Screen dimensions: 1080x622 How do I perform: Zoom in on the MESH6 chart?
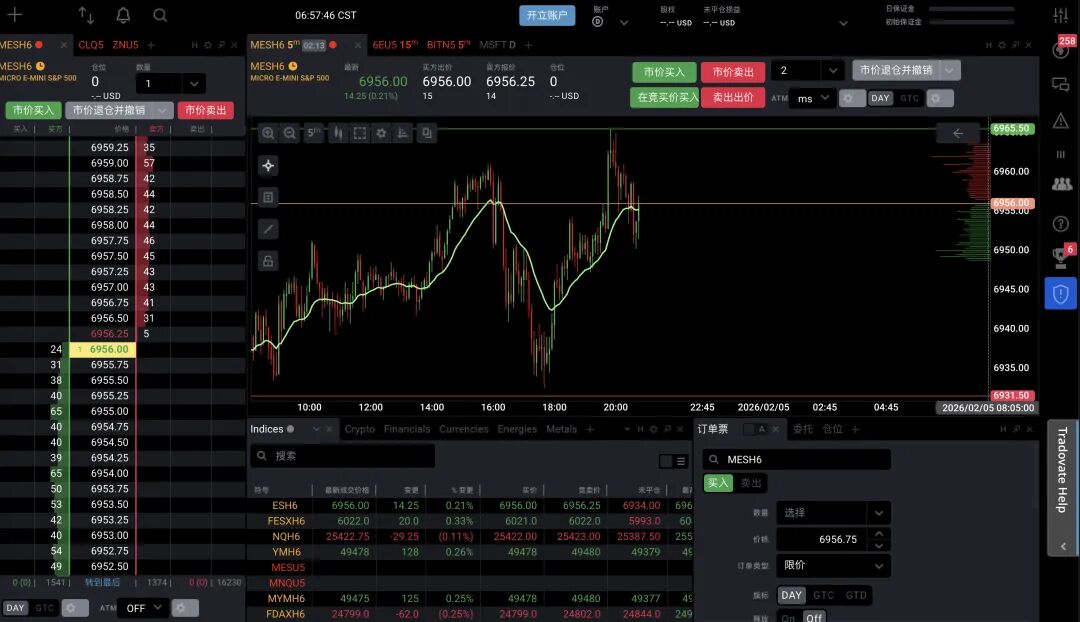[268, 133]
